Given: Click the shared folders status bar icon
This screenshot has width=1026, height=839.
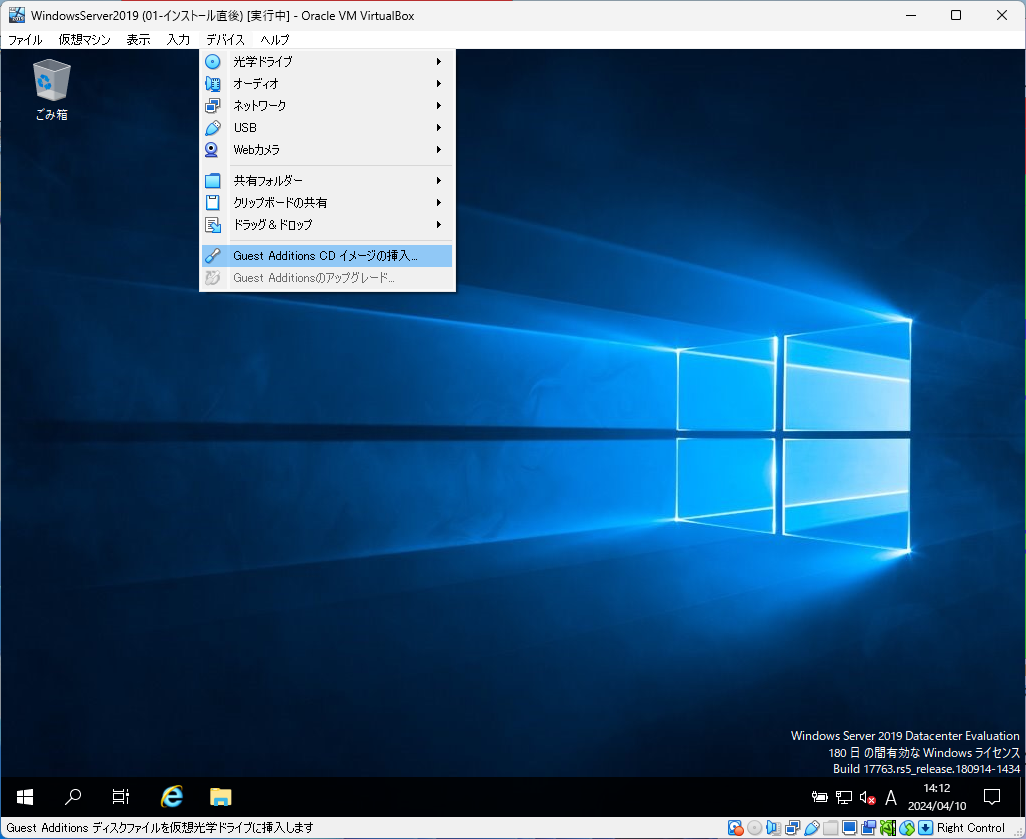Looking at the screenshot, I should tap(830, 828).
